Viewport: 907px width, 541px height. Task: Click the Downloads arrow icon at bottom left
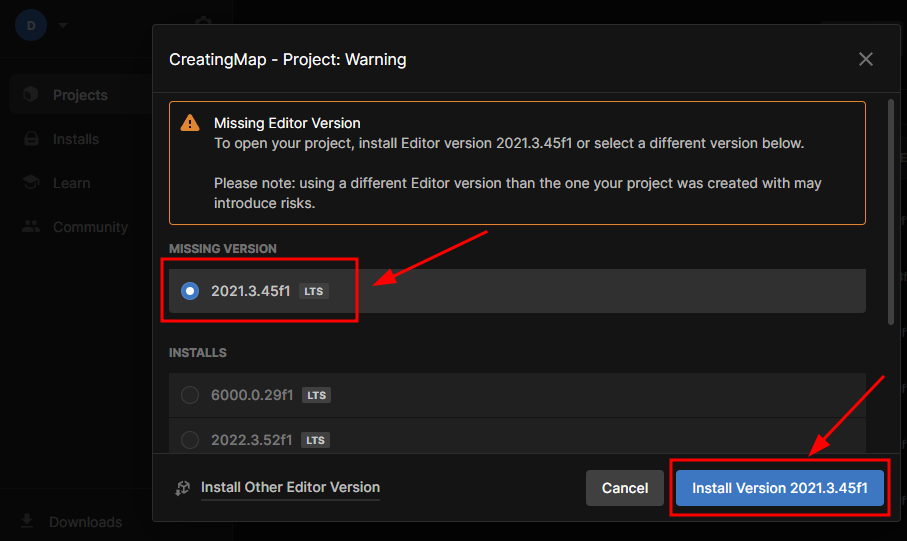click(27, 521)
